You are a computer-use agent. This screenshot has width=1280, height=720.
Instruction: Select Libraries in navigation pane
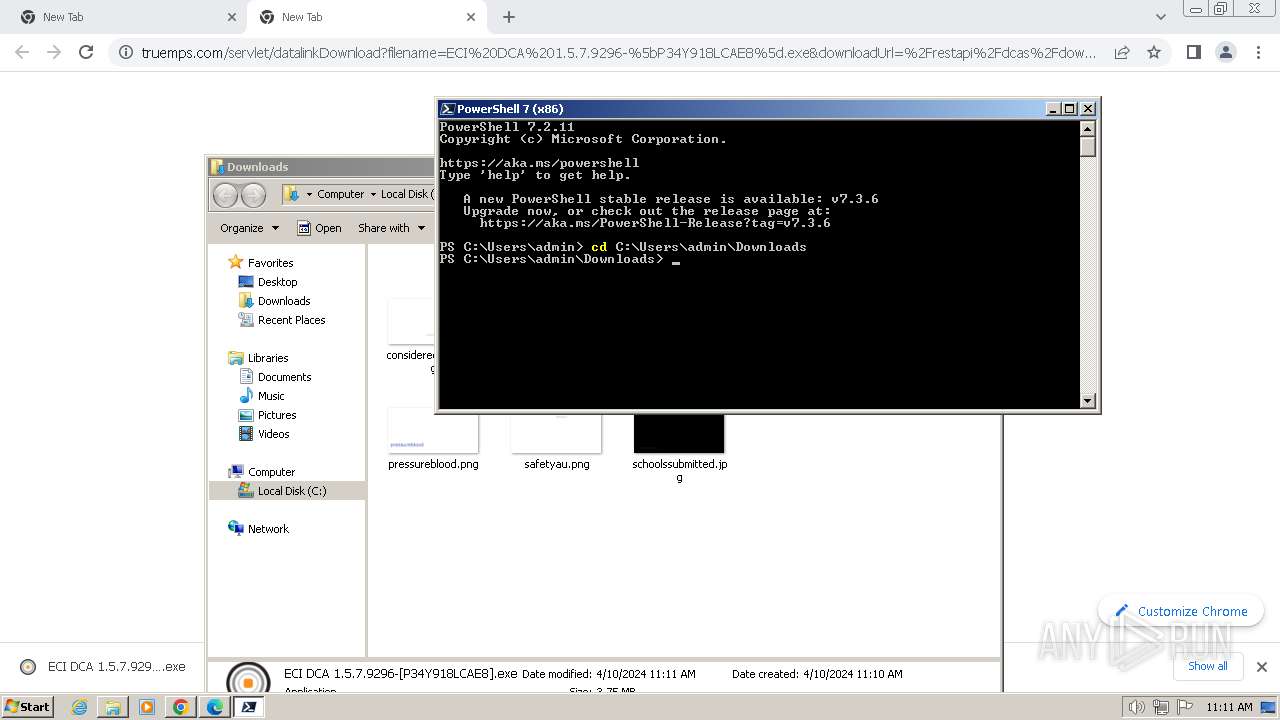(x=268, y=358)
